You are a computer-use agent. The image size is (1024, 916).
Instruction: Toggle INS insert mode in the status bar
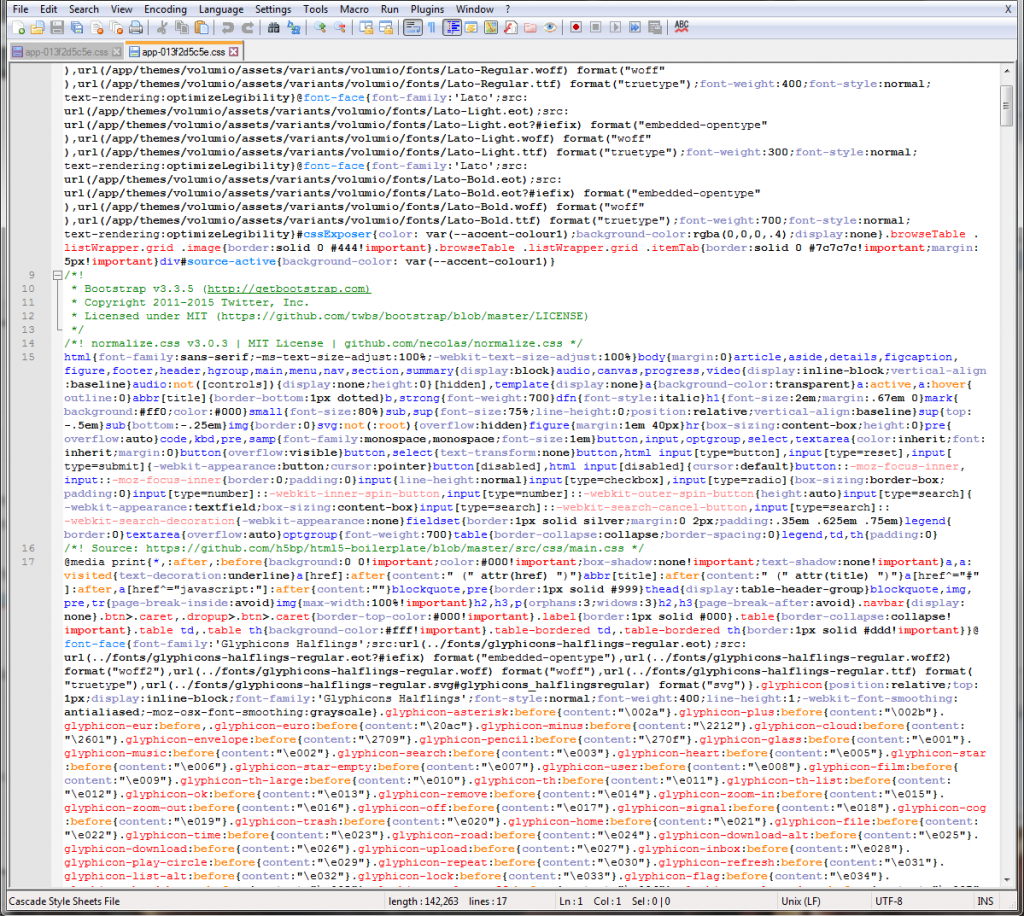[985, 901]
